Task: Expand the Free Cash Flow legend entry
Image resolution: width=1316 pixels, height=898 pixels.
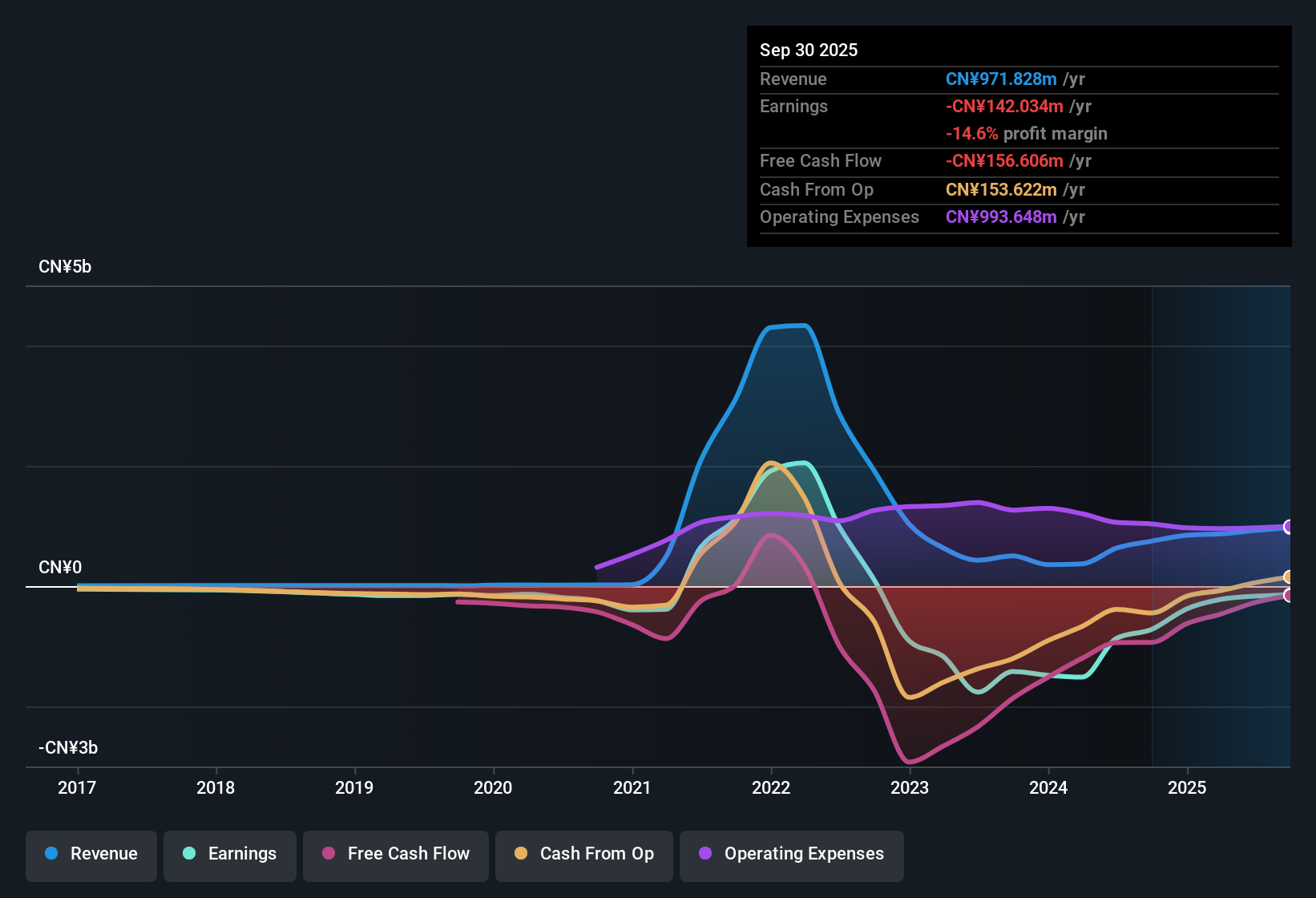Action: 395,854
